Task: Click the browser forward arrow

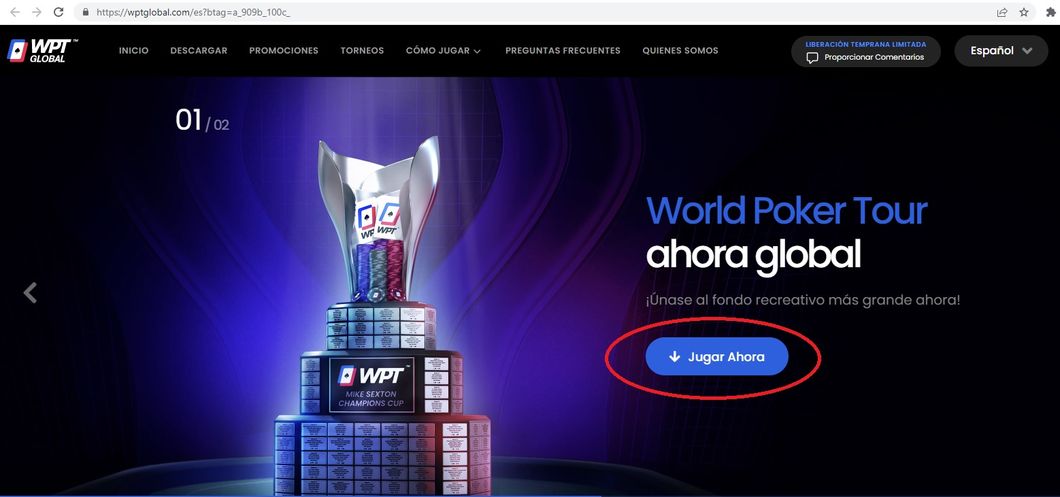Action: pyautogui.click(x=37, y=12)
